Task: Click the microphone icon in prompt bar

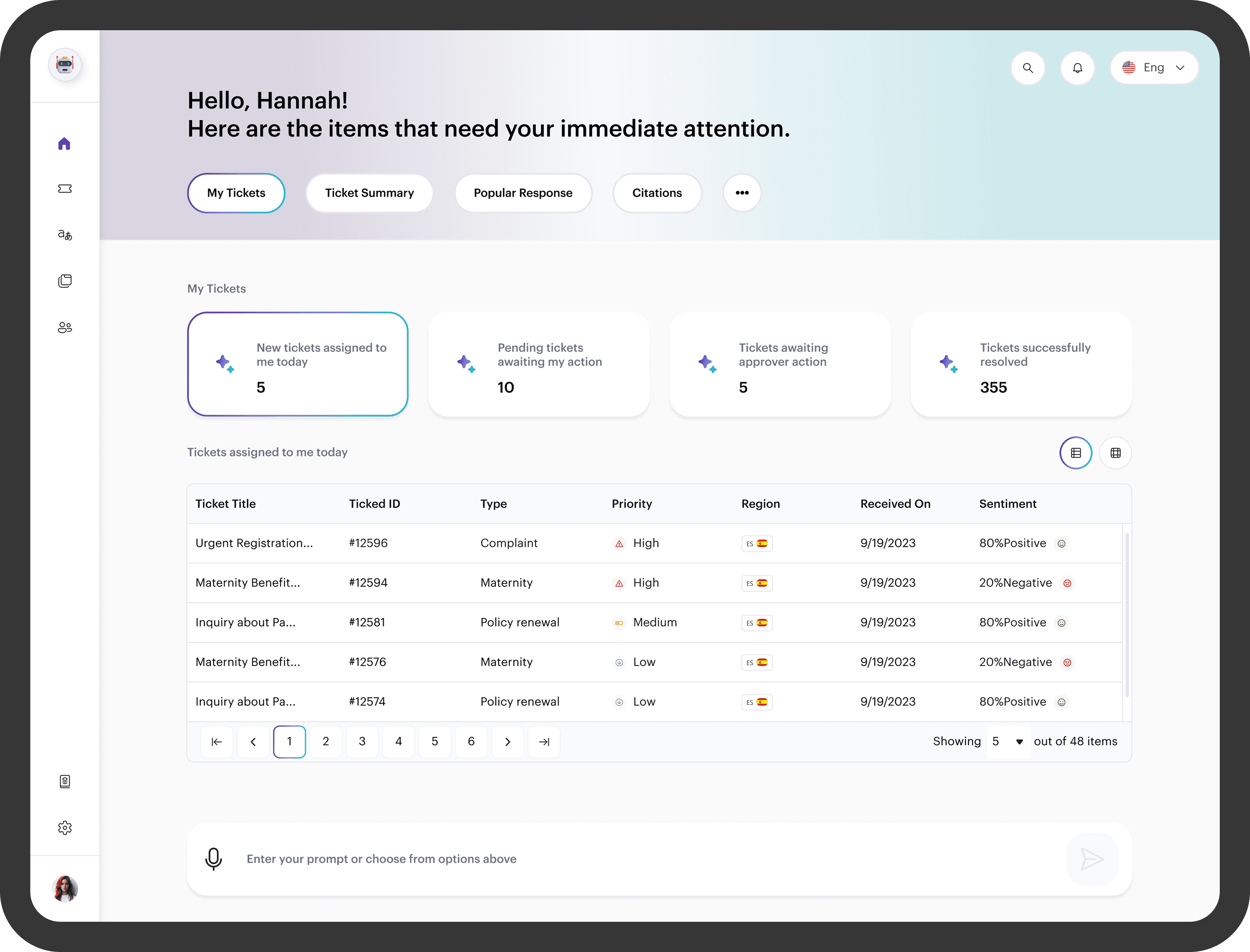Action: click(214, 859)
